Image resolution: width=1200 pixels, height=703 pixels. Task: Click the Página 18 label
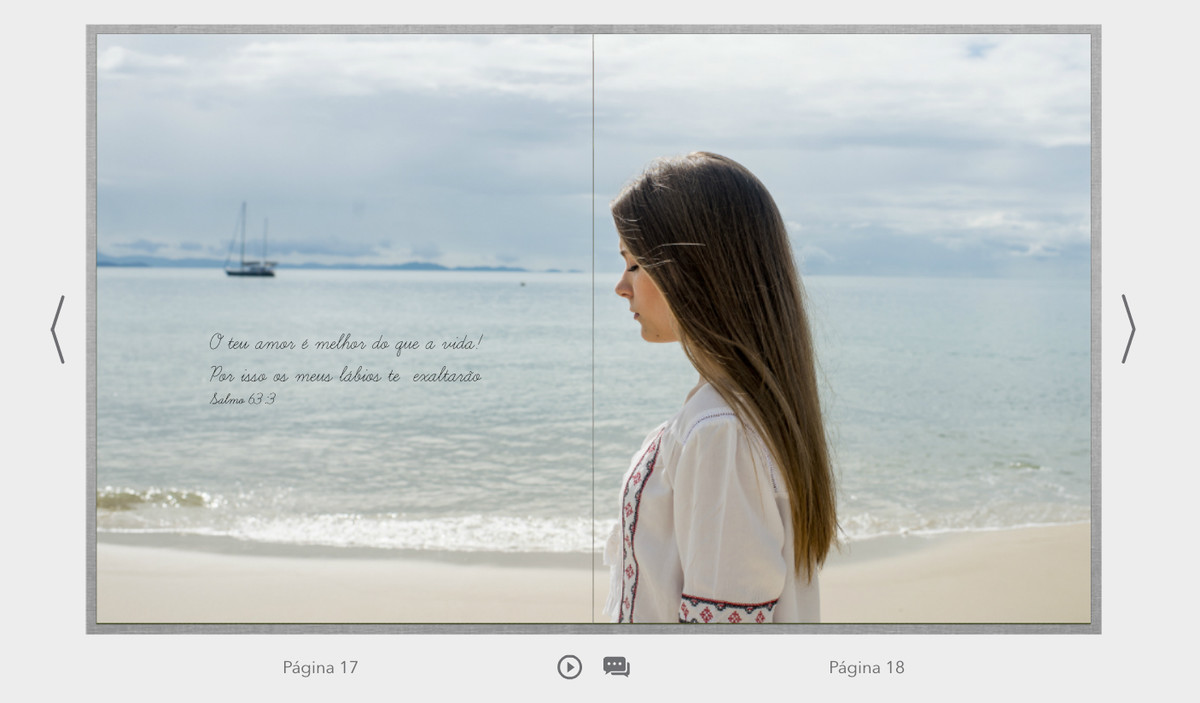[x=866, y=668]
